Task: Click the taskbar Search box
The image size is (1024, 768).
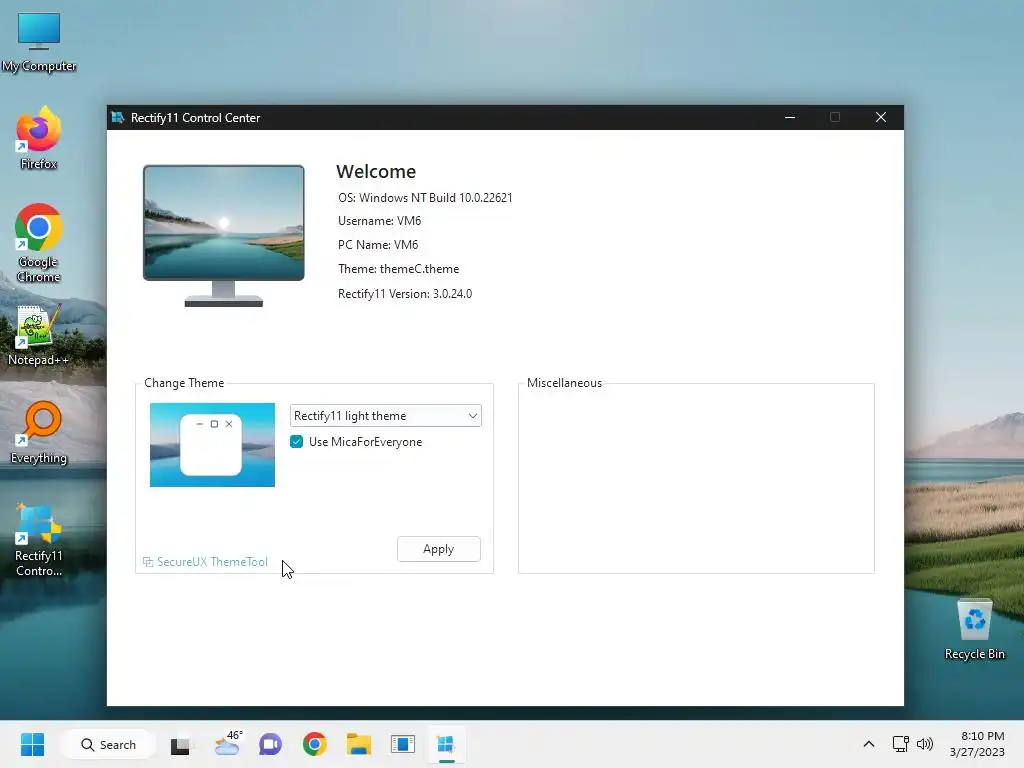Action: coord(108,744)
